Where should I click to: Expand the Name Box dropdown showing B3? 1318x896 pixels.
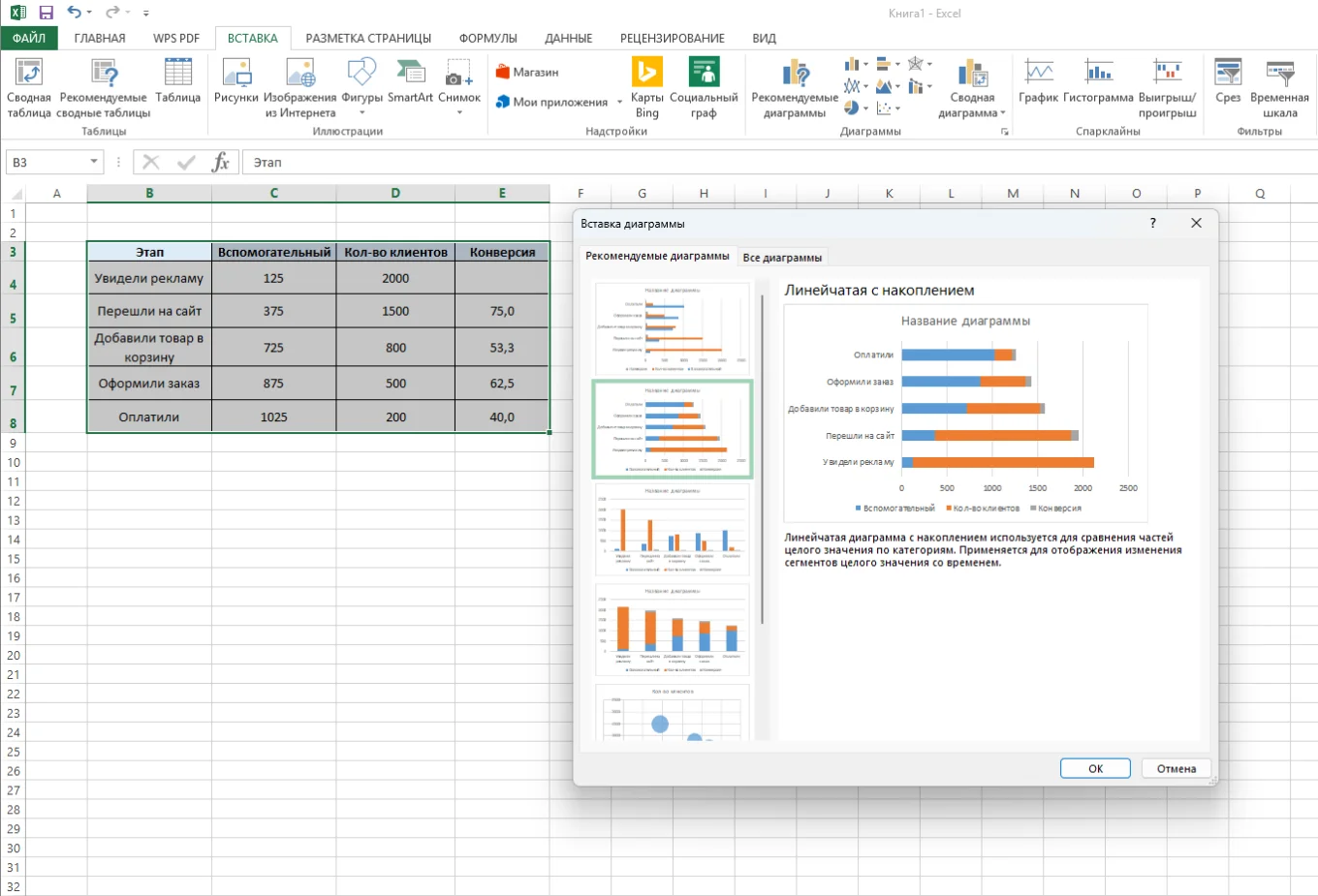click(94, 162)
